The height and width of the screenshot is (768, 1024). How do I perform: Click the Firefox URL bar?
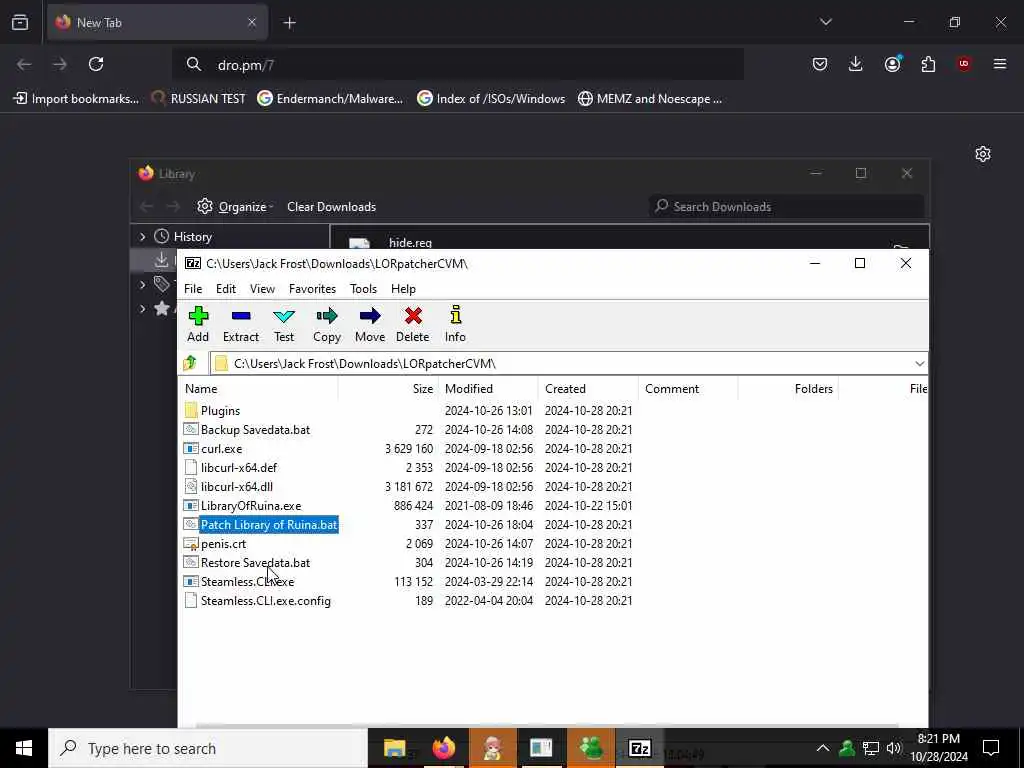tap(458, 65)
